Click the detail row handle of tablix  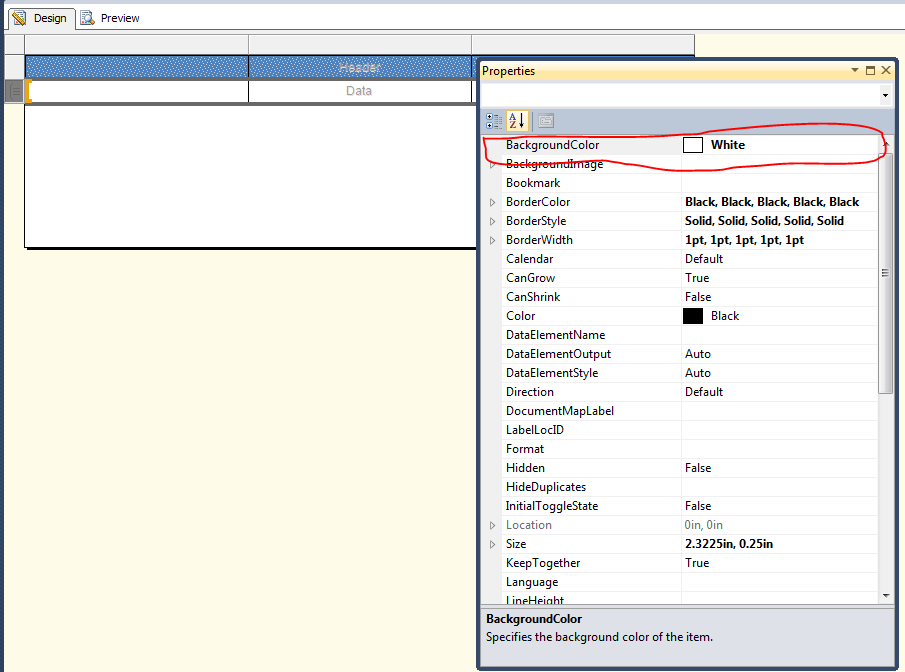click(x=14, y=91)
